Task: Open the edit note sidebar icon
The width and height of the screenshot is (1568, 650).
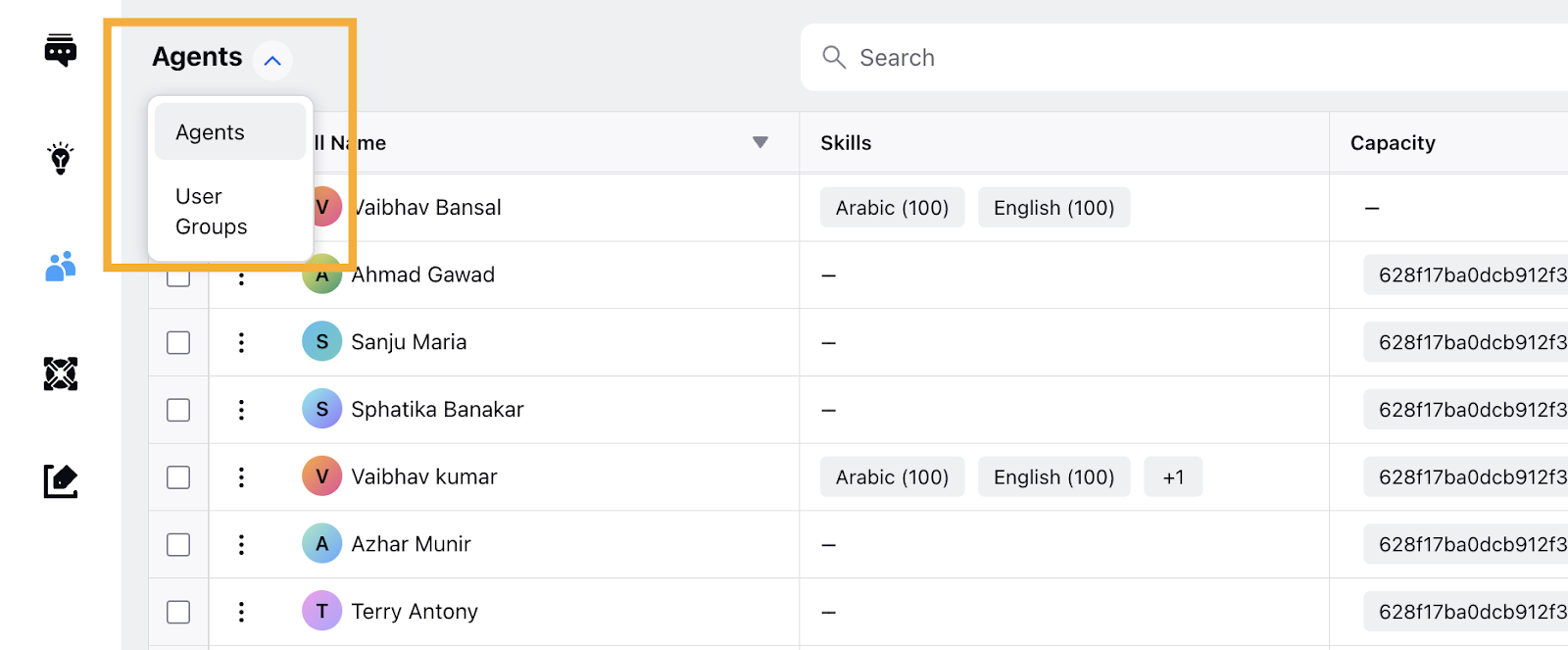Action: click(x=60, y=481)
